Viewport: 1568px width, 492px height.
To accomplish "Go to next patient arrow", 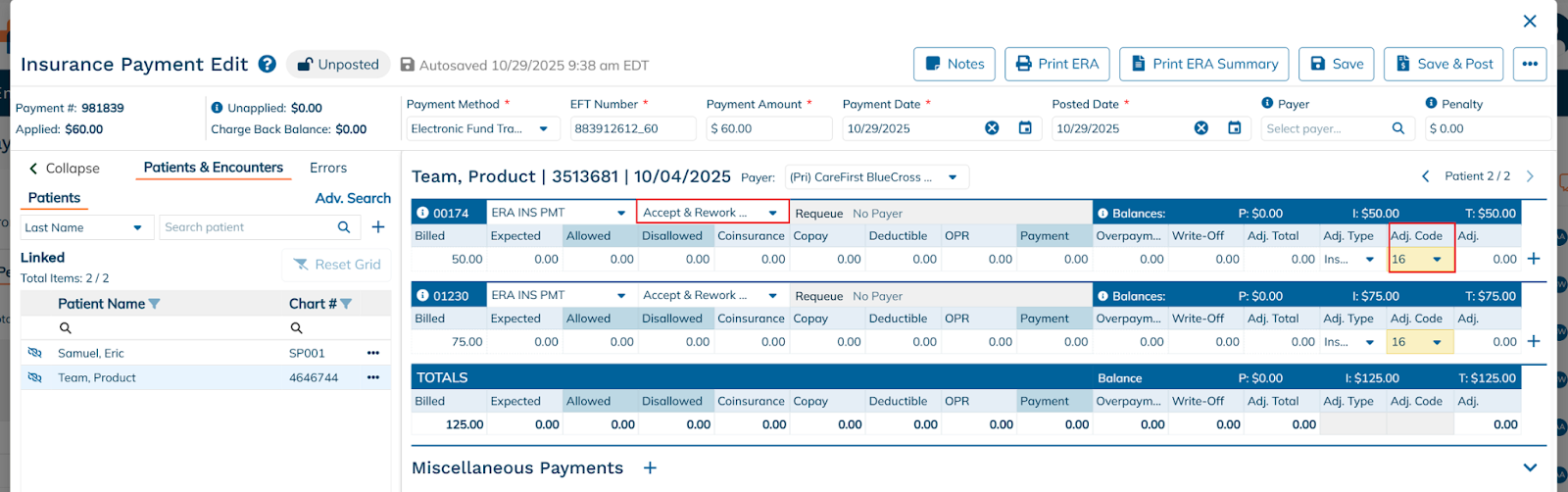I will click(1530, 176).
